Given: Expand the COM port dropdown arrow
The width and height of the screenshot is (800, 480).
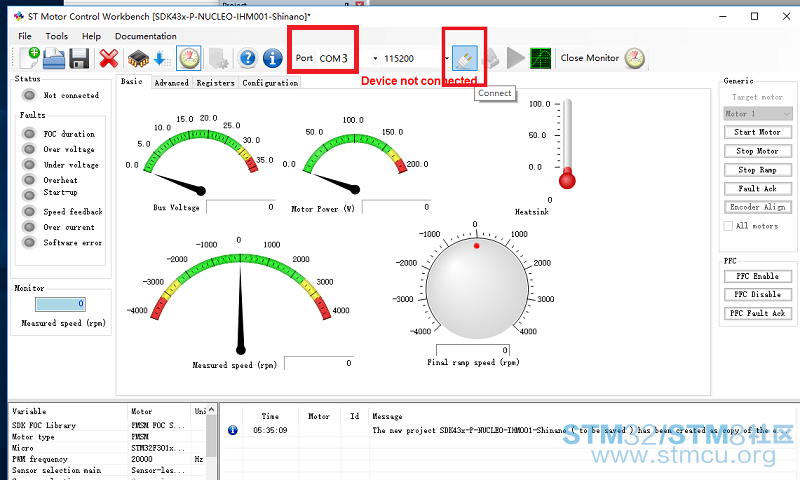Looking at the screenshot, I should point(375,59).
